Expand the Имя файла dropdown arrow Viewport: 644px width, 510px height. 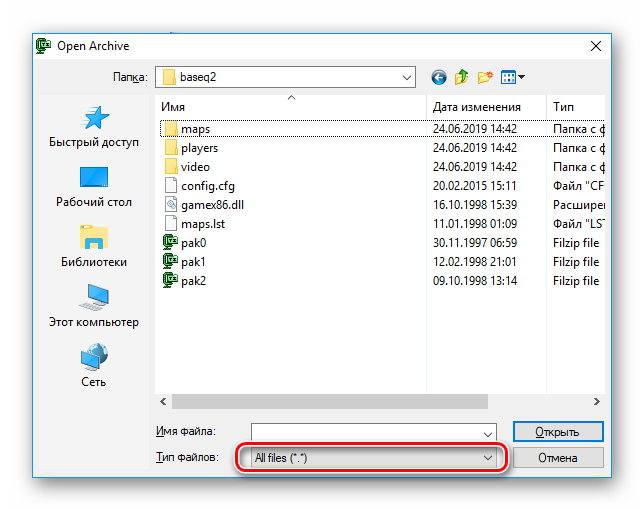(488, 434)
